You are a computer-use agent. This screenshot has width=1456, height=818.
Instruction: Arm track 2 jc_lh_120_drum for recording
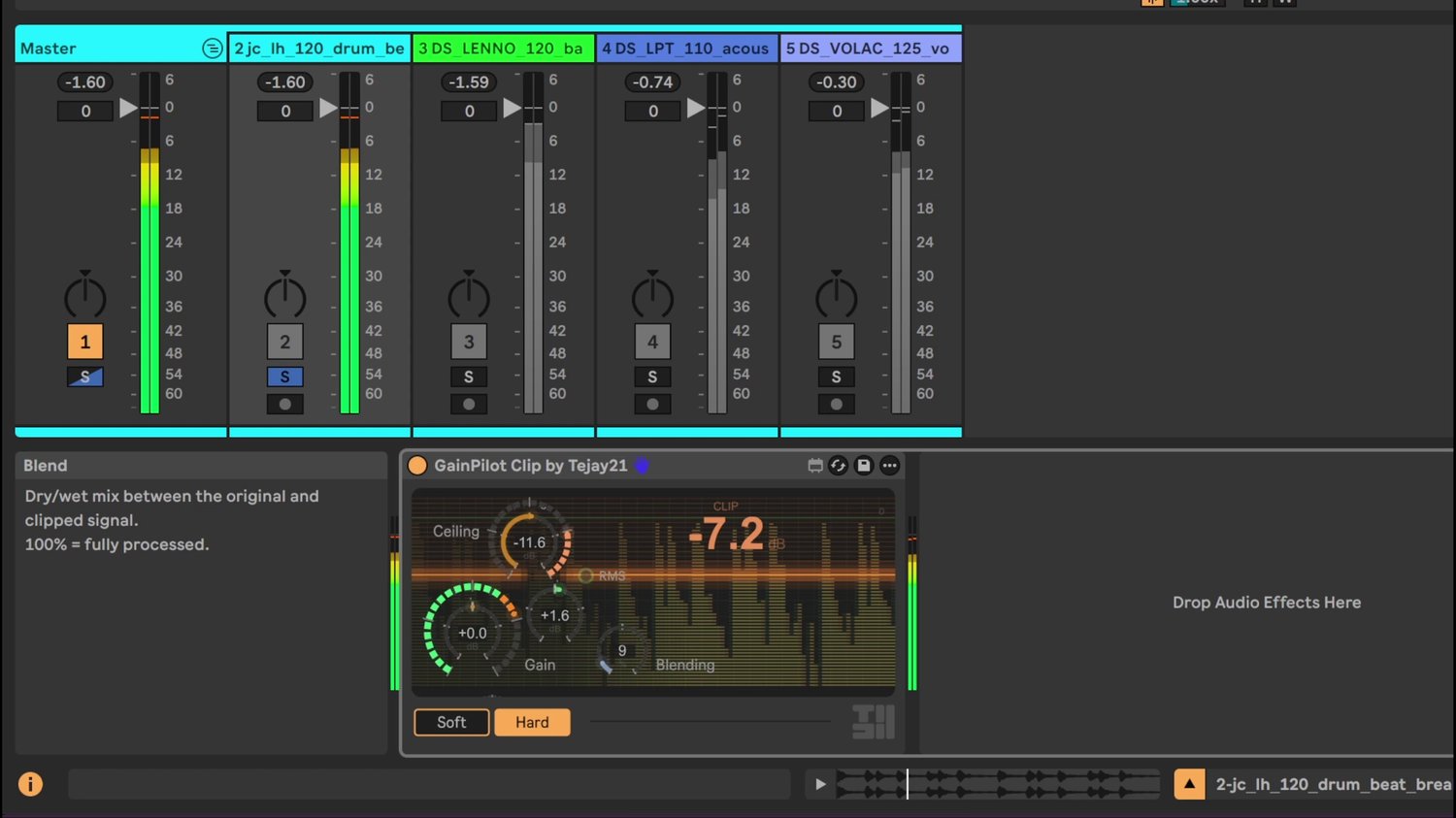[285, 404]
